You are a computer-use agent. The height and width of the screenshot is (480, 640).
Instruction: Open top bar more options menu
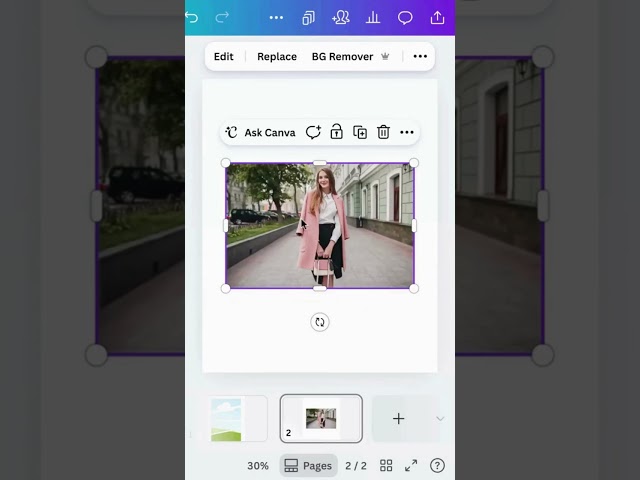tap(276, 18)
